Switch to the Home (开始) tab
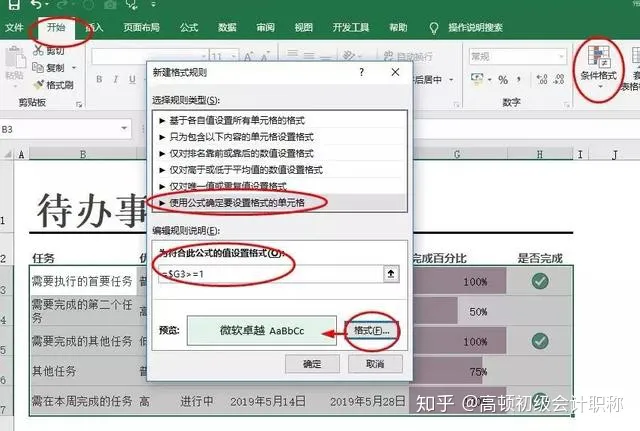 click(x=56, y=27)
